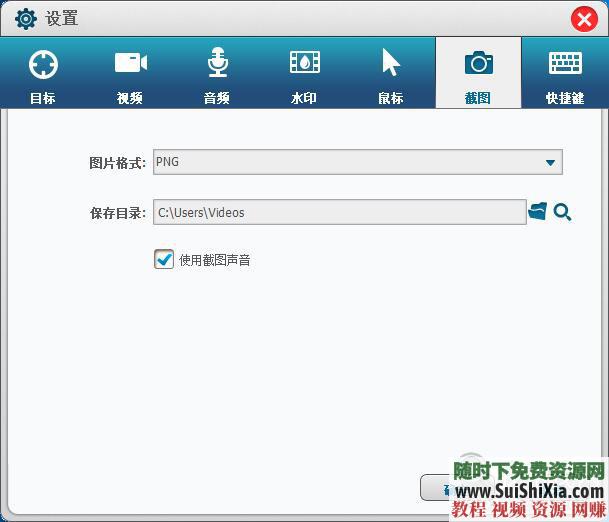Switch to the 音频 tab label
Viewport: 609px width, 522px height.
coord(217,98)
